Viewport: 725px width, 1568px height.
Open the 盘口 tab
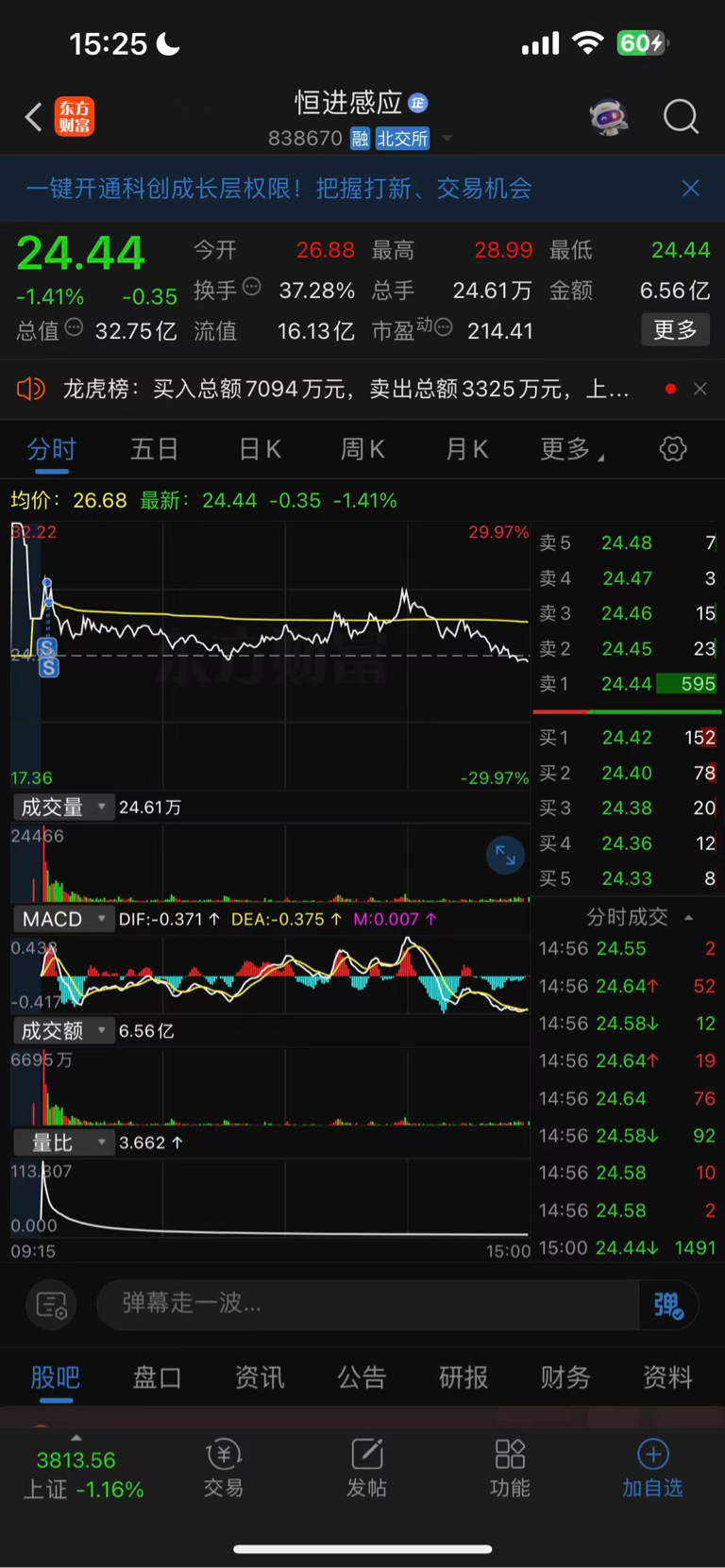pos(157,1377)
